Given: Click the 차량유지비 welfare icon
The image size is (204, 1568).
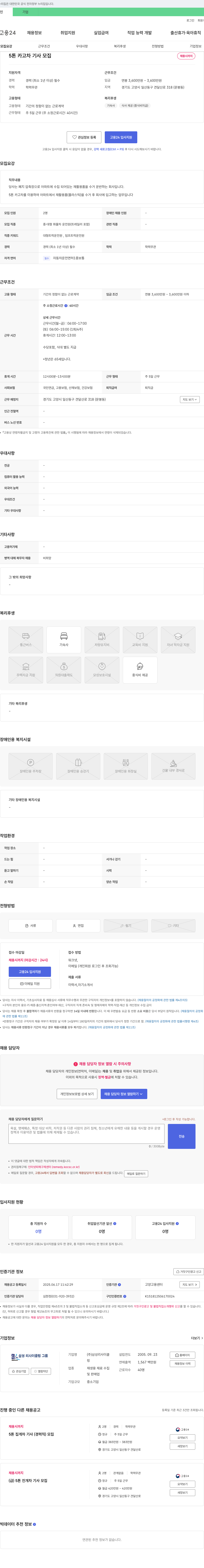Looking at the screenshot, I should click(x=102, y=640).
